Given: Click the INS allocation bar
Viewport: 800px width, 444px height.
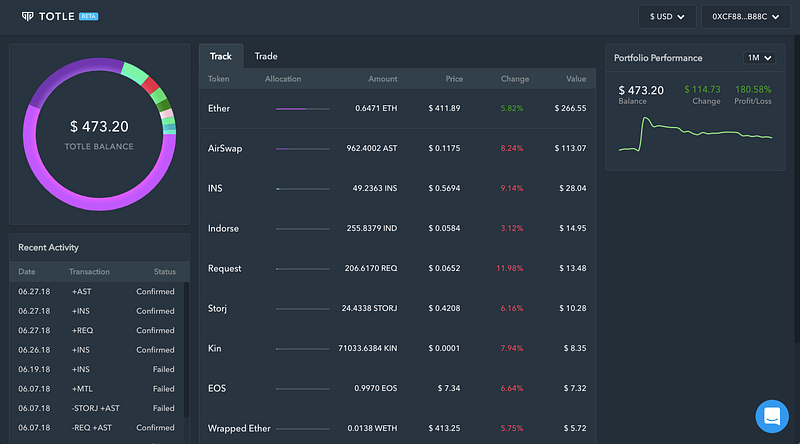Looking at the screenshot, I should click(x=303, y=189).
